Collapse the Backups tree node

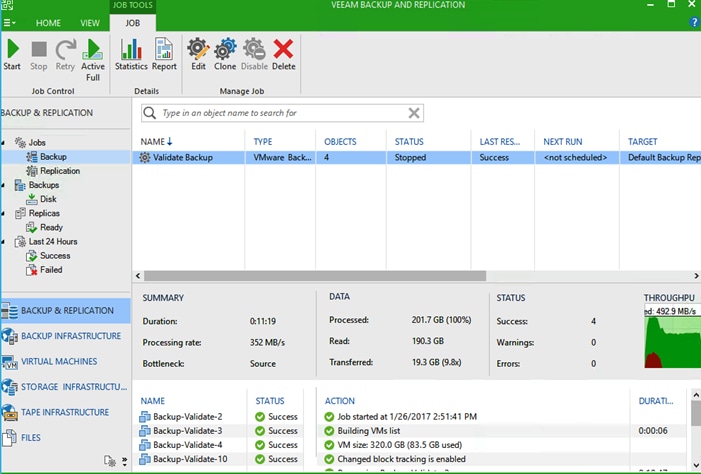[4, 185]
